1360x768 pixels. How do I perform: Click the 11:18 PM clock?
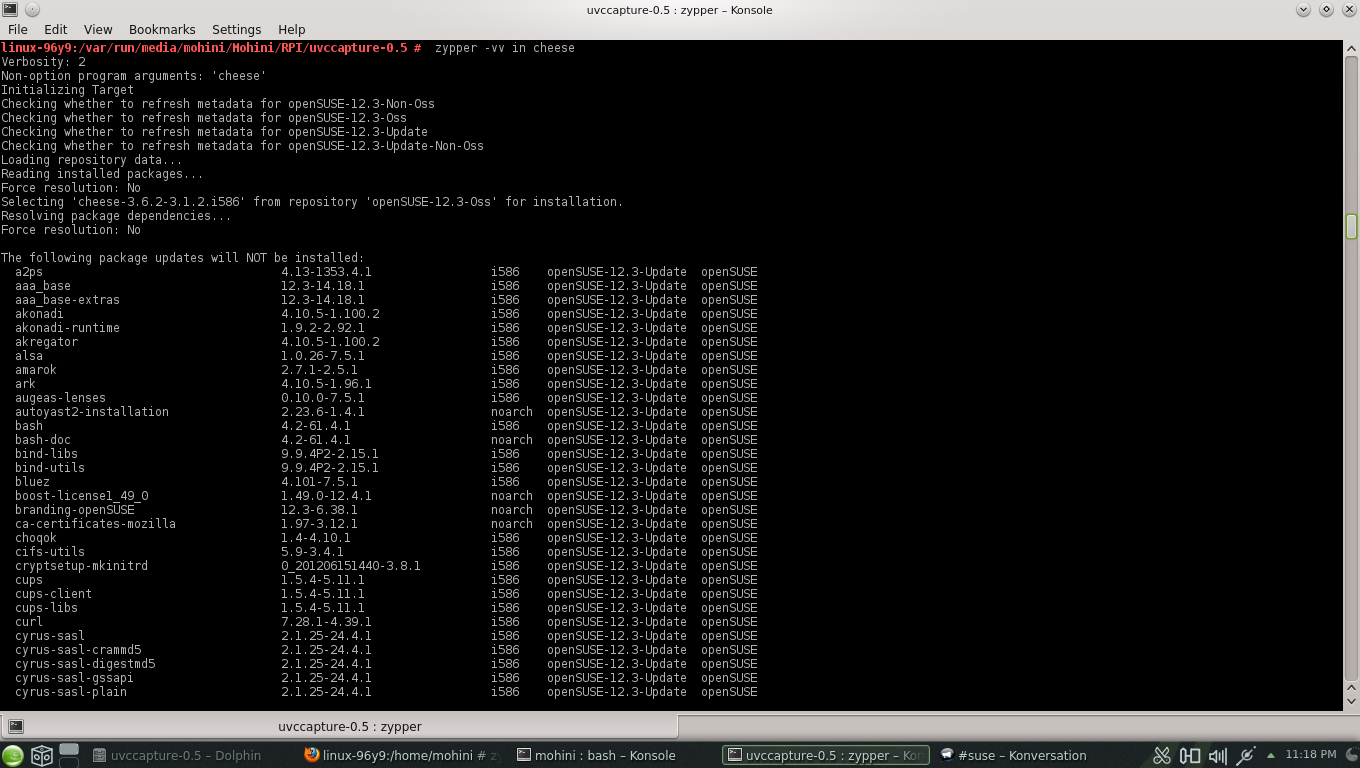coord(1310,754)
